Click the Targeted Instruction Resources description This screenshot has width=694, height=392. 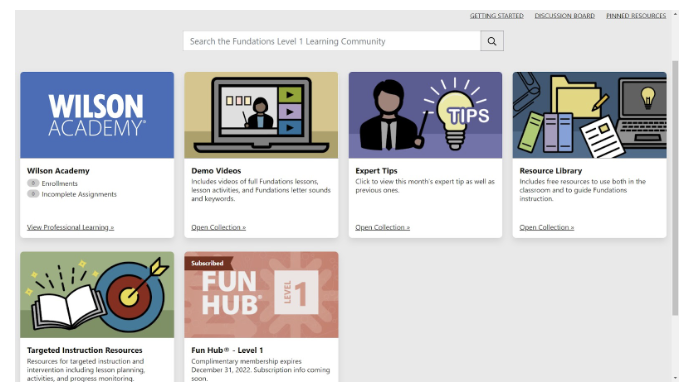pos(86,370)
